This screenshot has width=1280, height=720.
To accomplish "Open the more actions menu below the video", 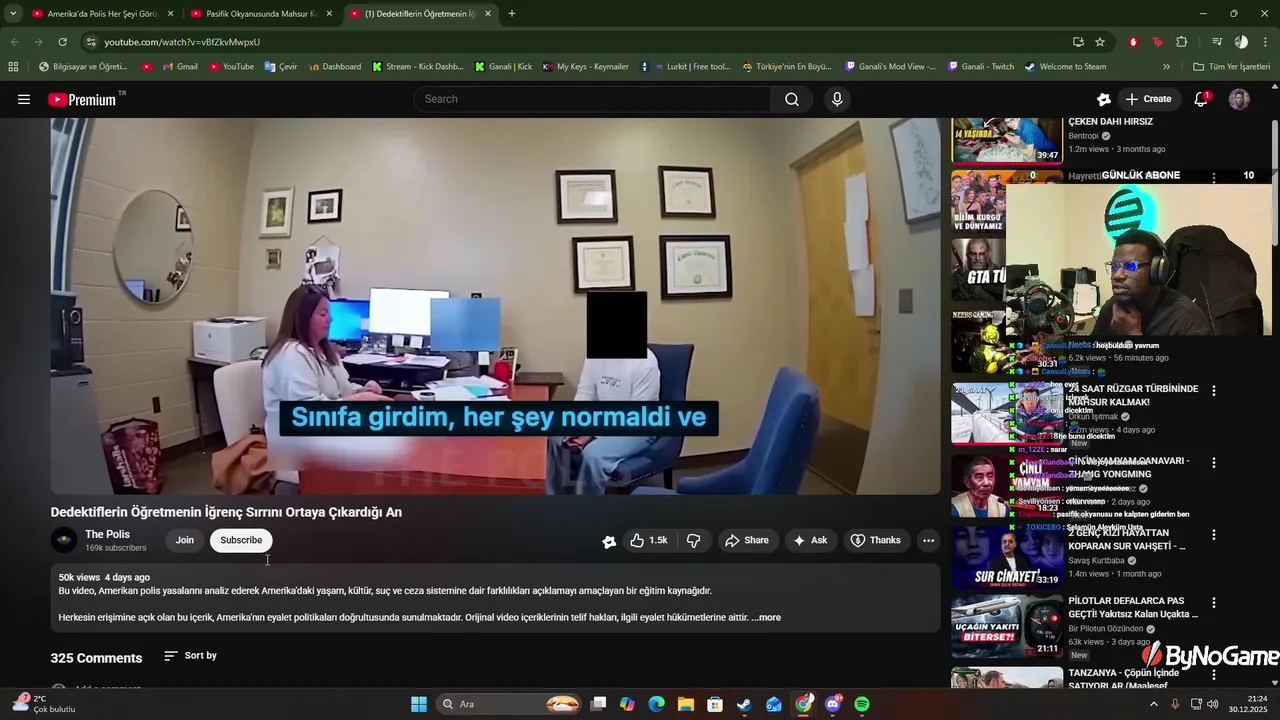I will (x=928, y=540).
